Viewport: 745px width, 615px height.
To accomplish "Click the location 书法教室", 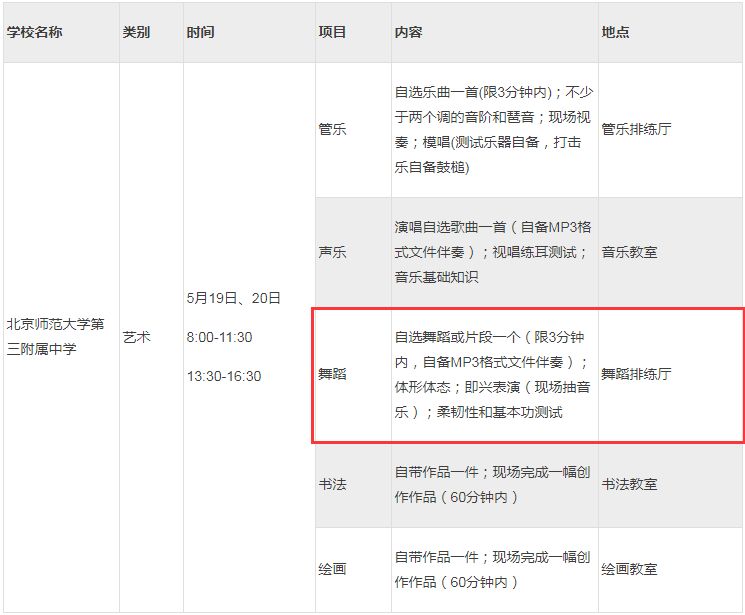I will (629, 484).
